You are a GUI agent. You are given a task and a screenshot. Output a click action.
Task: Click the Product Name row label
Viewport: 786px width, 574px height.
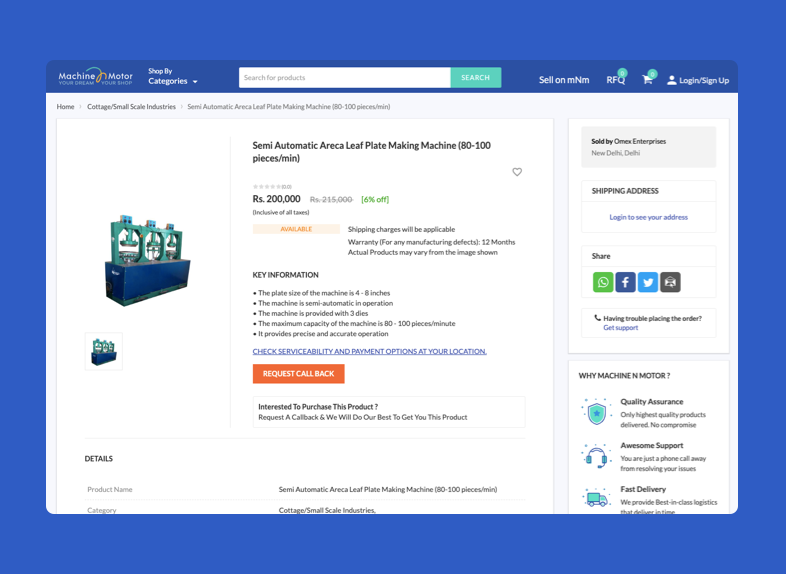pyautogui.click(x=110, y=489)
